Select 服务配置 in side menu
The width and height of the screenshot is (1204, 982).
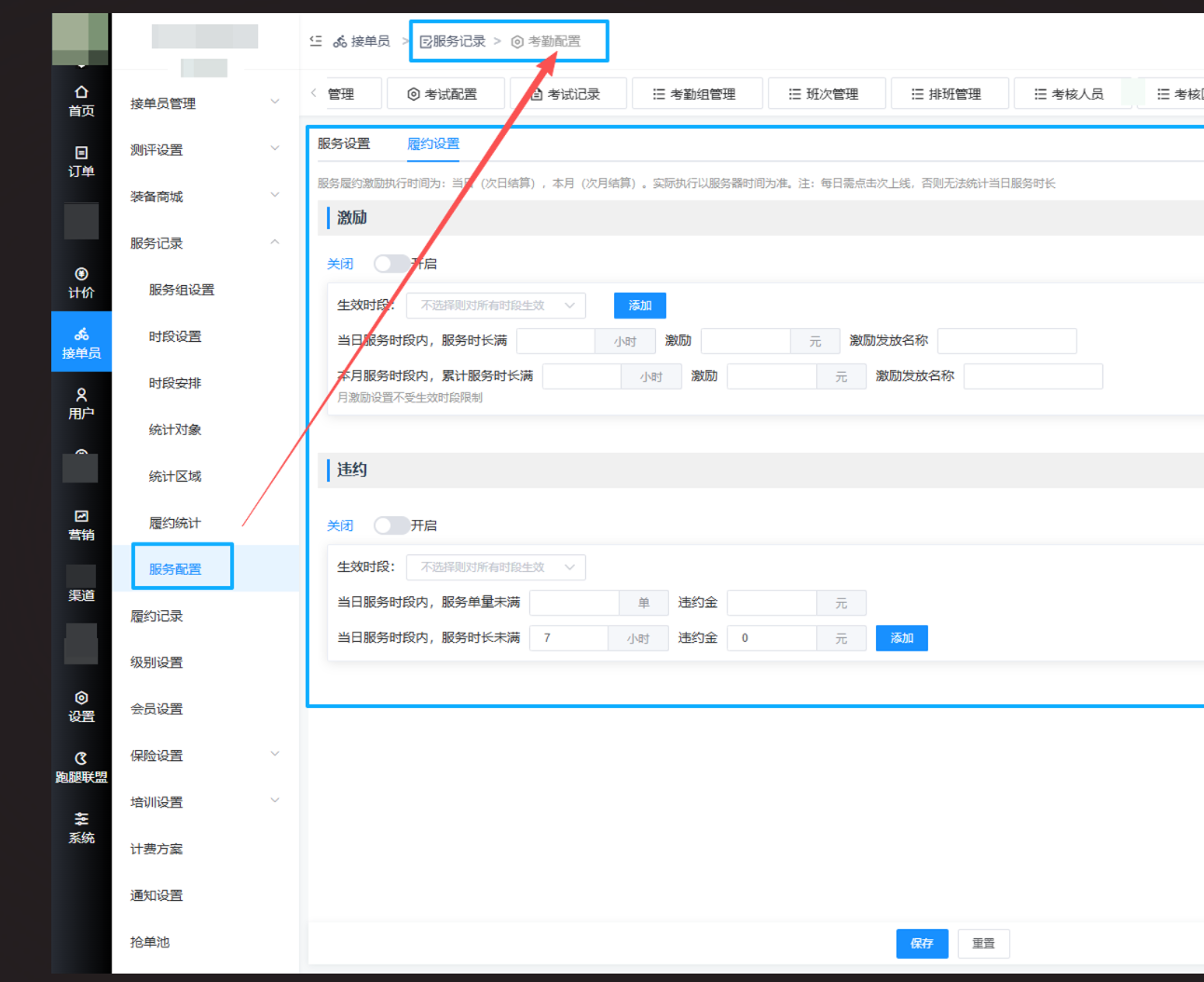[x=175, y=568]
